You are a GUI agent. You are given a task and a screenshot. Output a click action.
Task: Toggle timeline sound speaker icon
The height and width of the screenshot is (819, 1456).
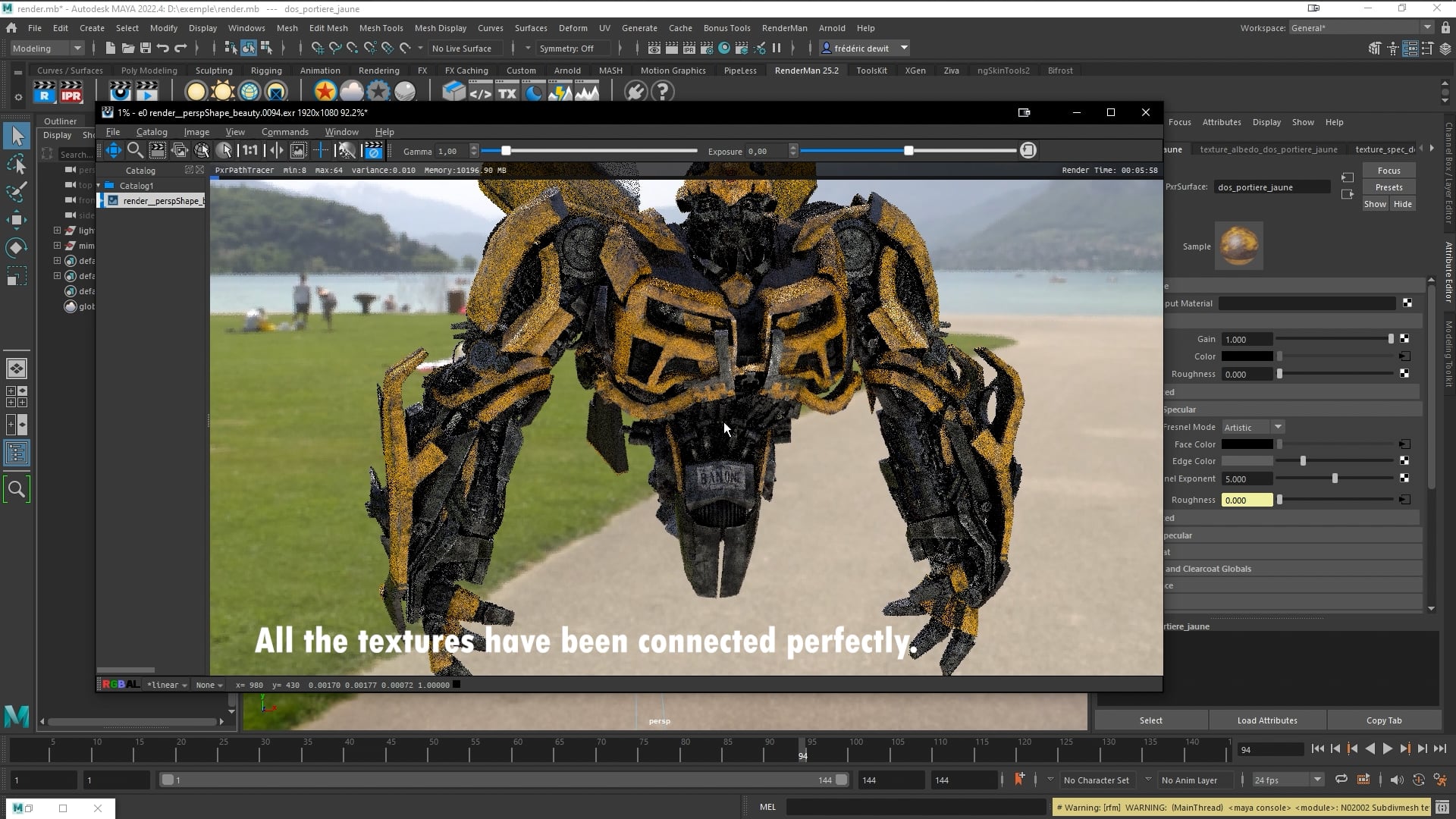(1396, 780)
